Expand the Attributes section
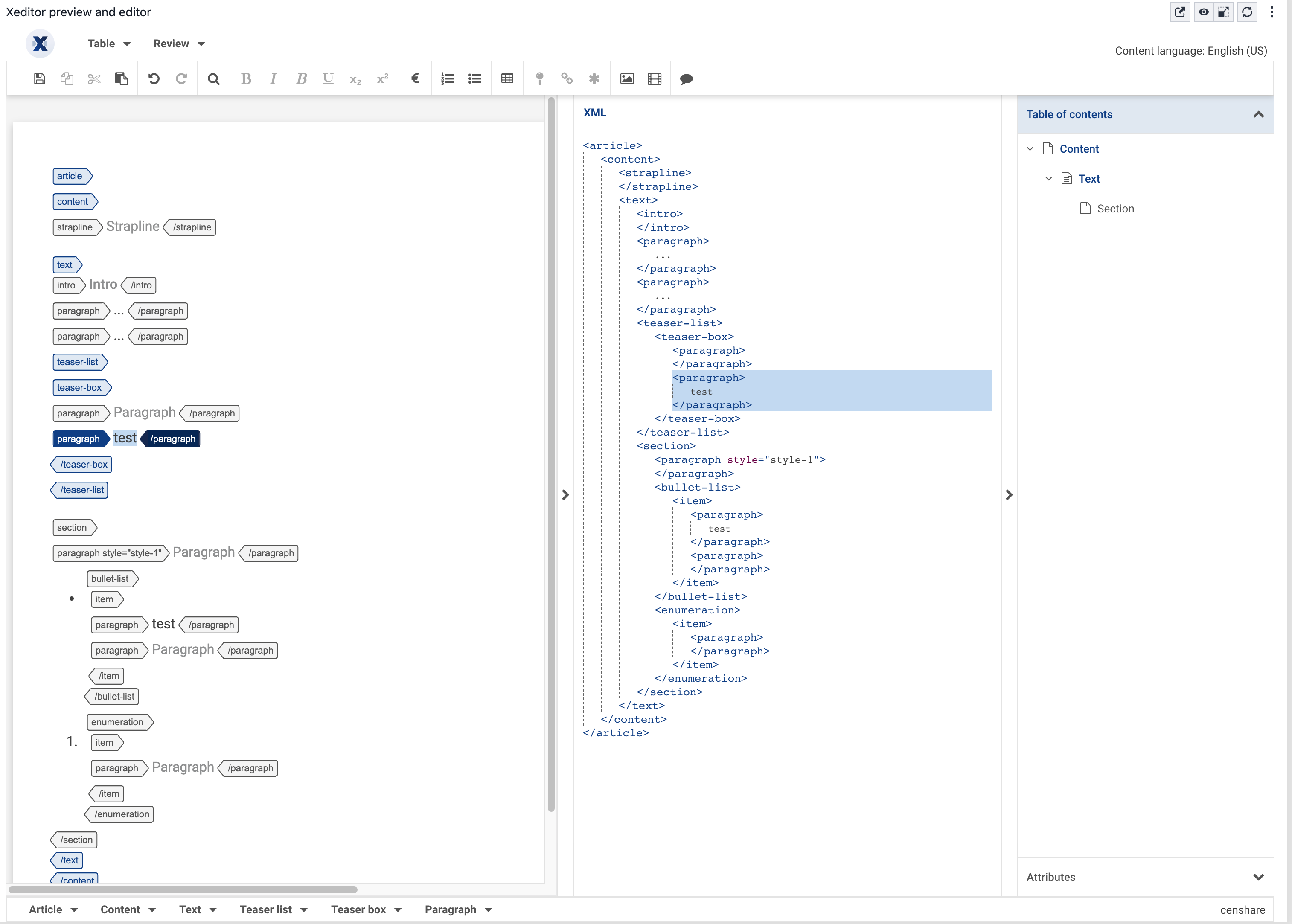Viewport: 1292px width, 924px height. pos(1258,877)
